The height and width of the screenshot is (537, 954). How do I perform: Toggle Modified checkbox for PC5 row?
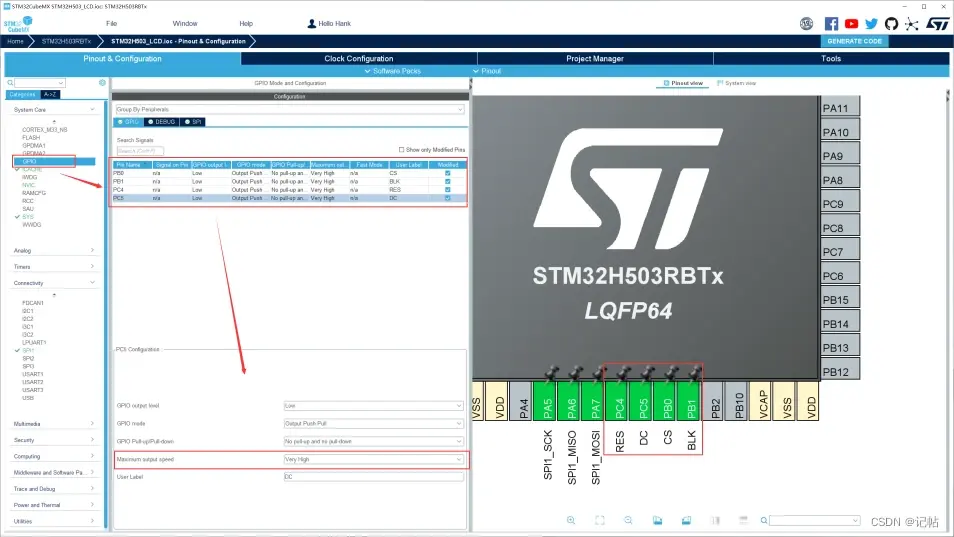tap(448, 198)
